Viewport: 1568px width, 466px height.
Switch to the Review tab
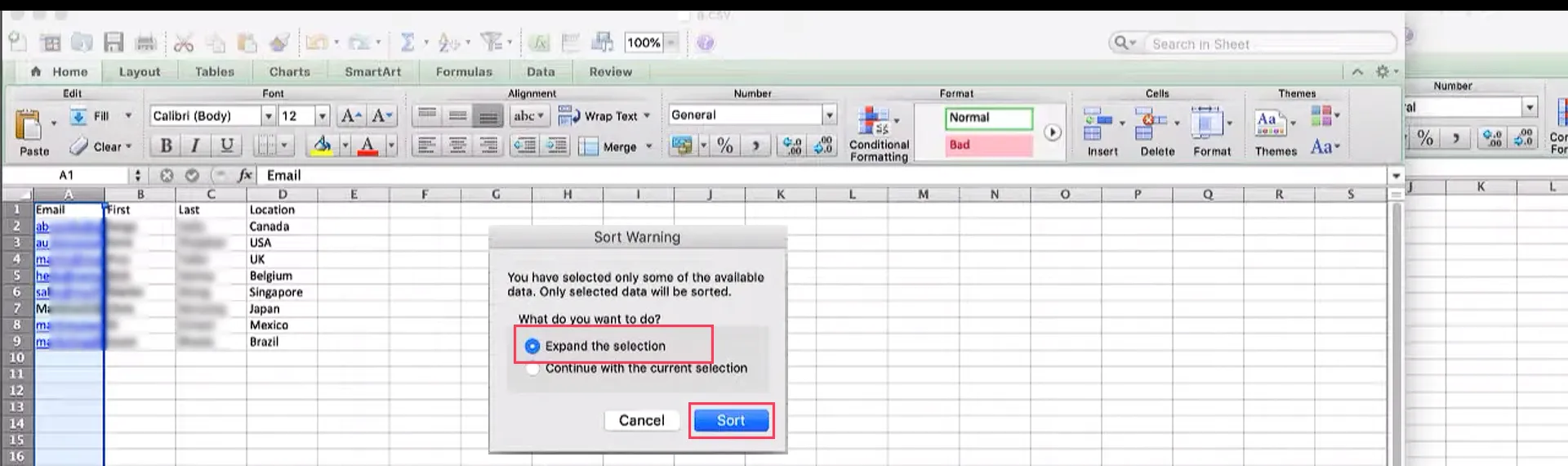[x=611, y=72]
